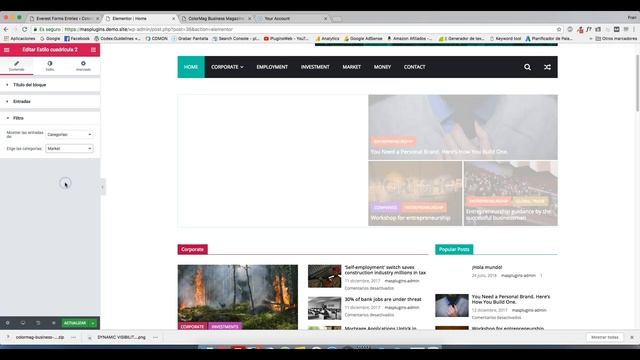
Task: Click the preview eye icon in footer
Action: click(x=53, y=323)
